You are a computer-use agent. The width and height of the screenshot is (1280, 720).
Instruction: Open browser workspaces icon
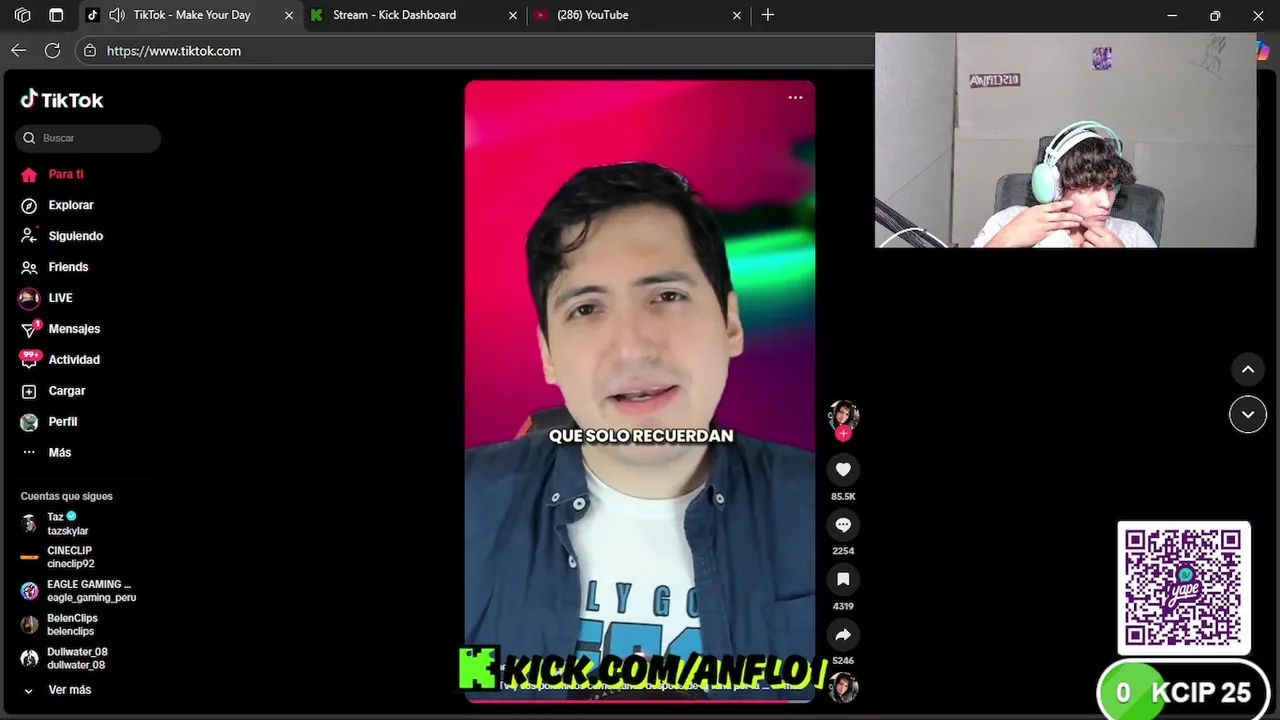click(x=23, y=15)
